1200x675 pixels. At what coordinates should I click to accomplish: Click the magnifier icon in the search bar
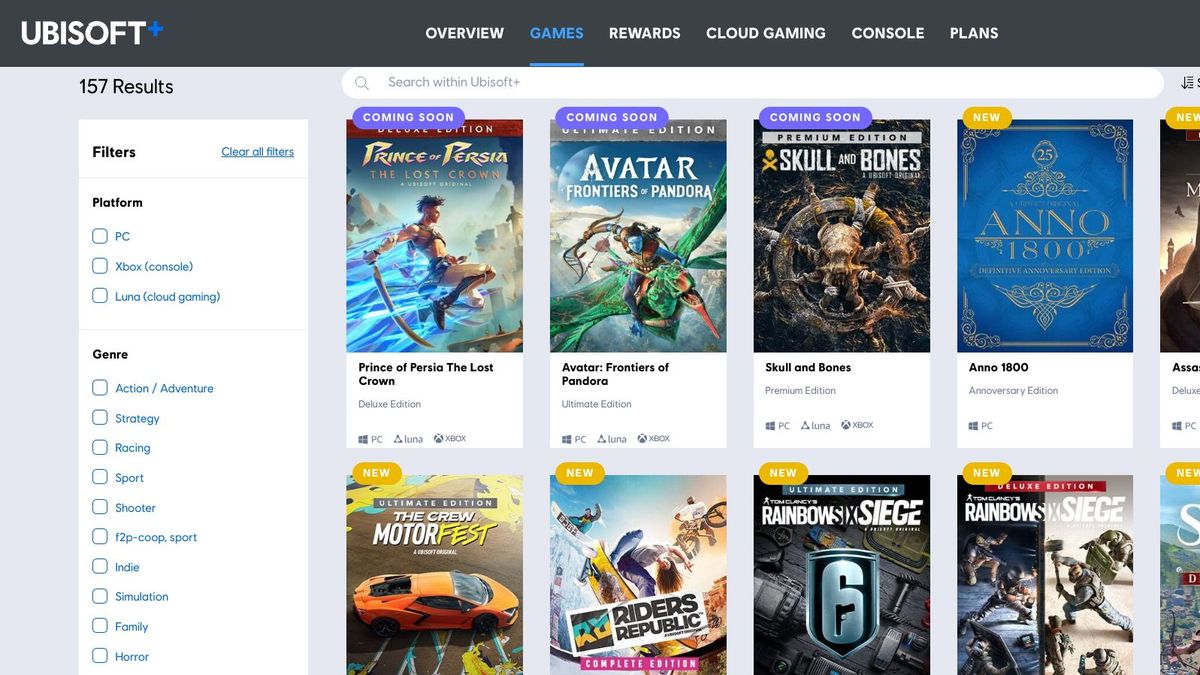[362, 82]
